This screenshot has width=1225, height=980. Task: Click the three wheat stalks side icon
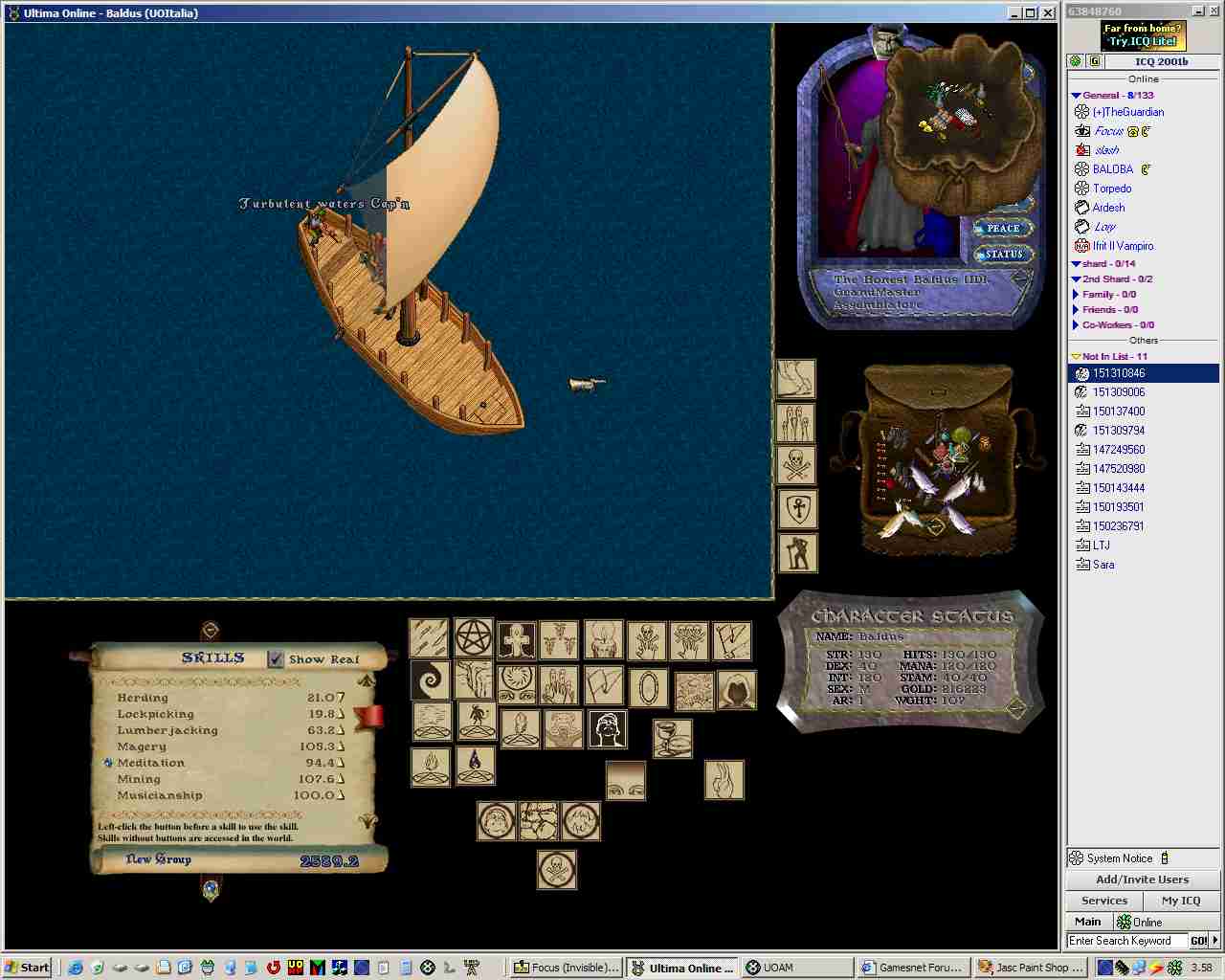tap(796, 422)
